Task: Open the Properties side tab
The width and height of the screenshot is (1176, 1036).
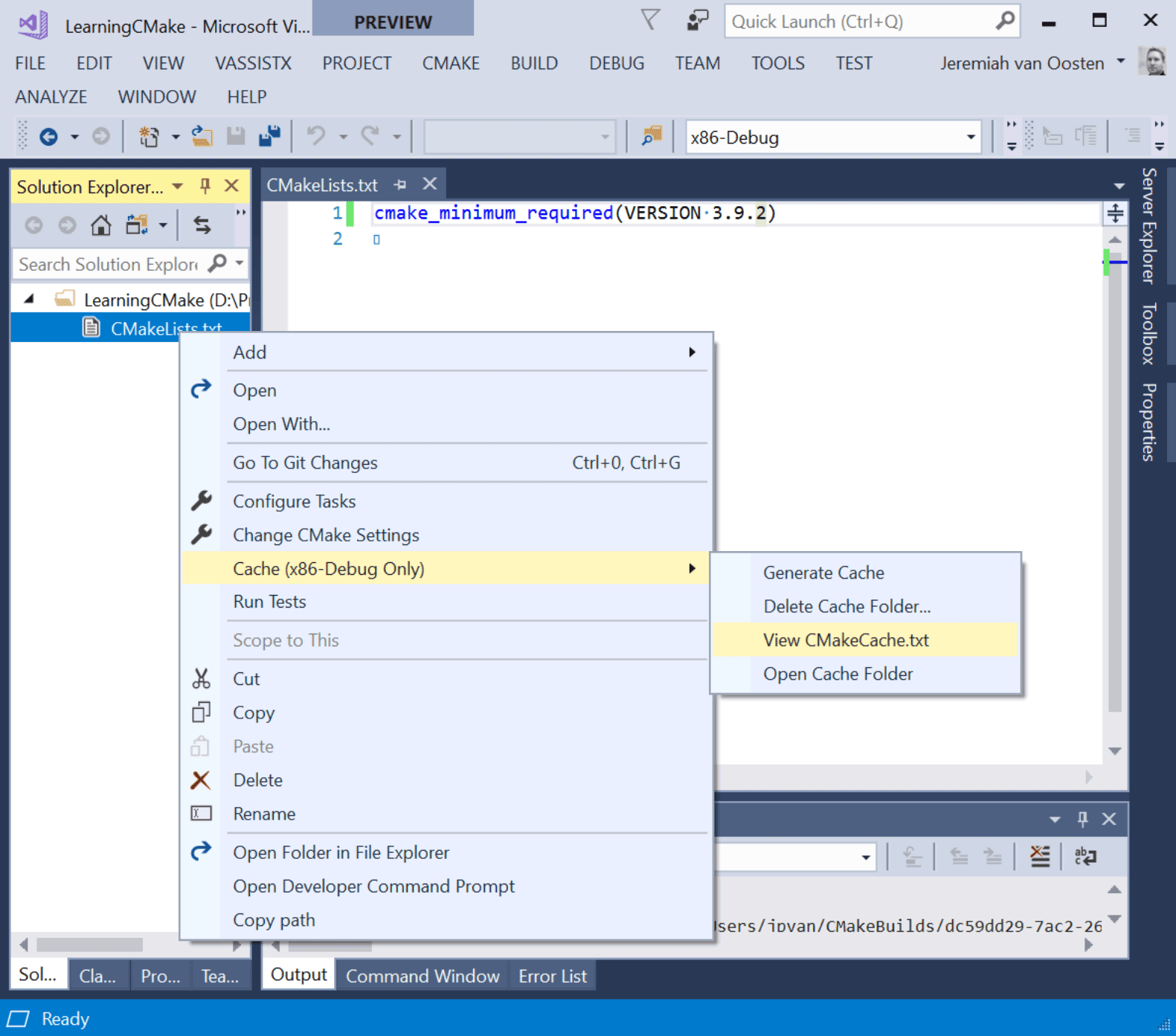Action: pyautogui.click(x=1149, y=422)
